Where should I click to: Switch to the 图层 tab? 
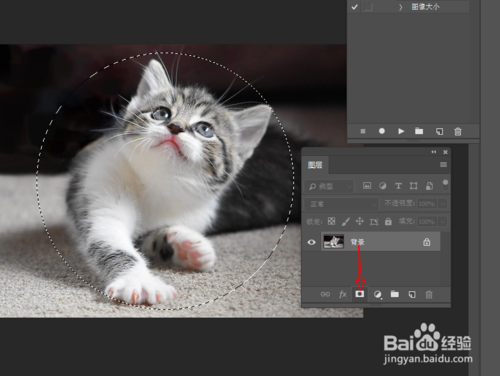tap(315, 165)
